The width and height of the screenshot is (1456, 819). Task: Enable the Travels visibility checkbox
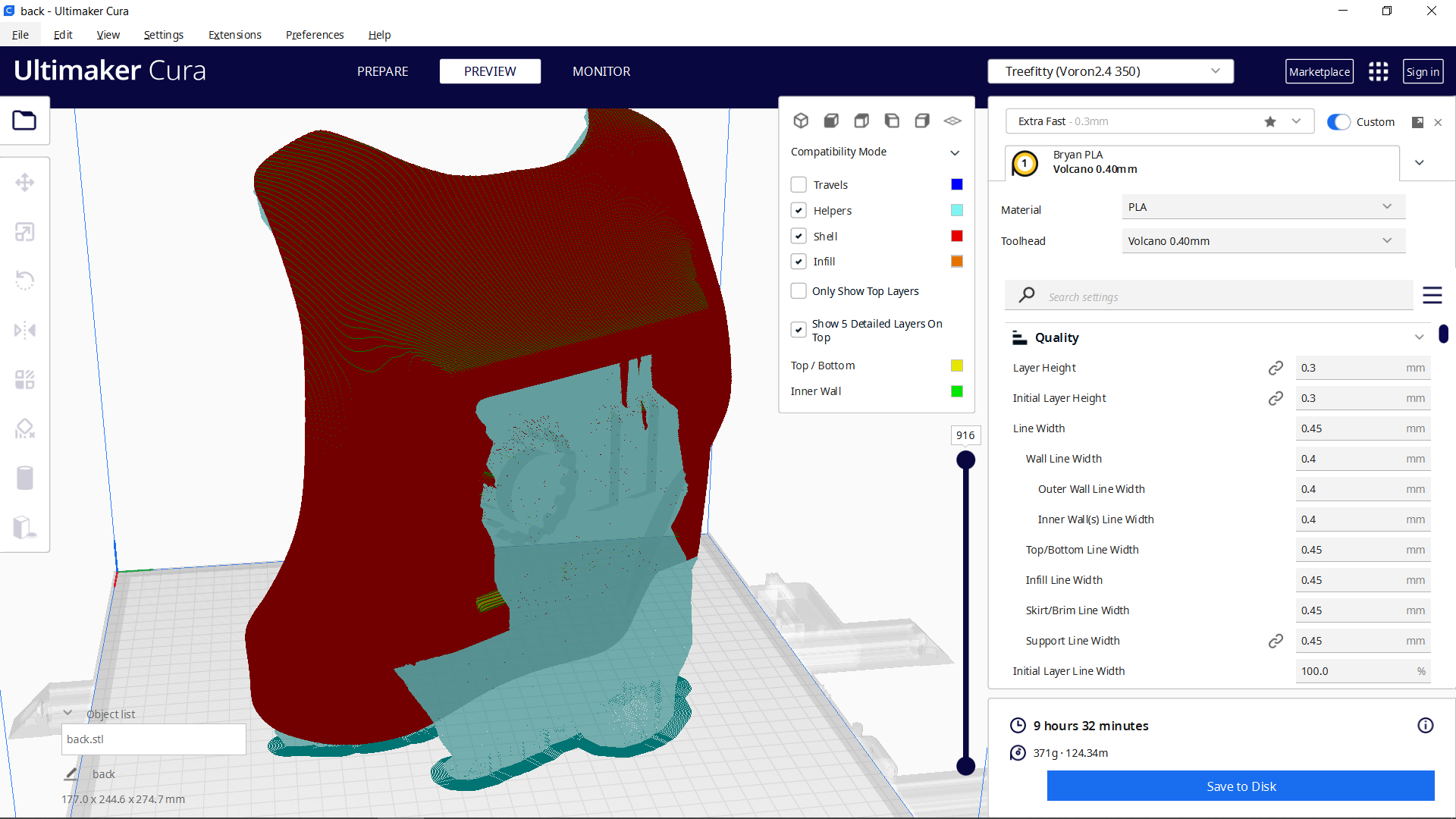tap(799, 184)
